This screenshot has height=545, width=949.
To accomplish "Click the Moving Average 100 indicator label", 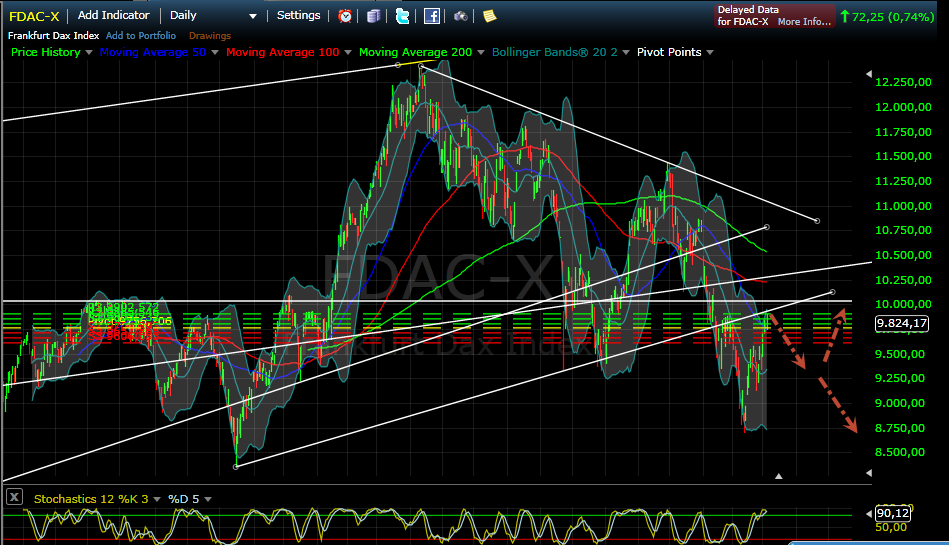I will (x=283, y=52).
